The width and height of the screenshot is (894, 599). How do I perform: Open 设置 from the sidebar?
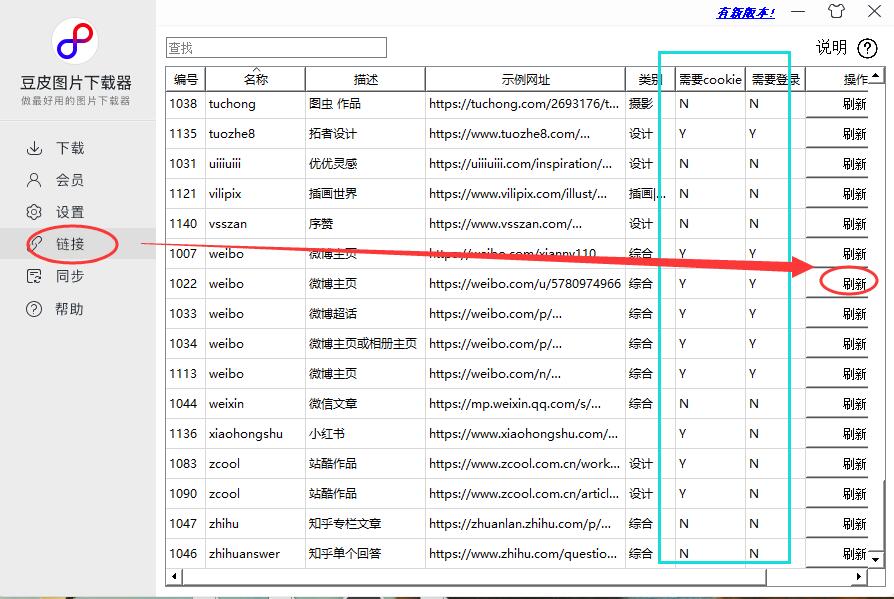[55, 212]
